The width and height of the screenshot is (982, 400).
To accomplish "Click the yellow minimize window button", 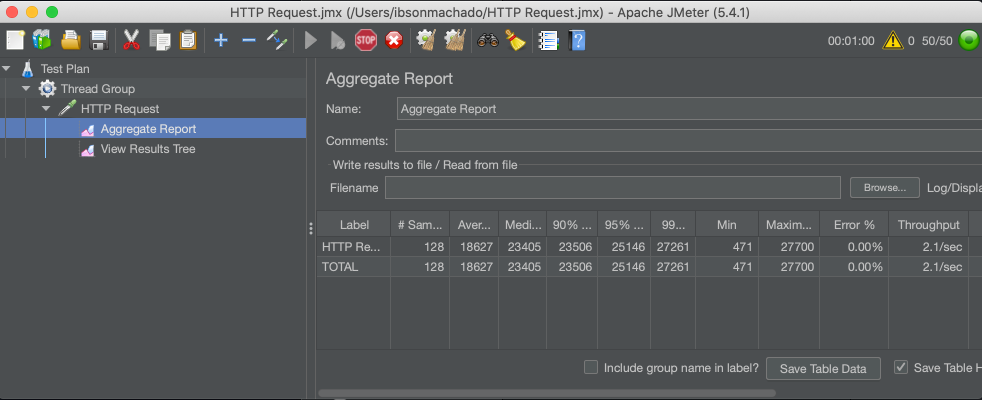I will click(x=32, y=12).
